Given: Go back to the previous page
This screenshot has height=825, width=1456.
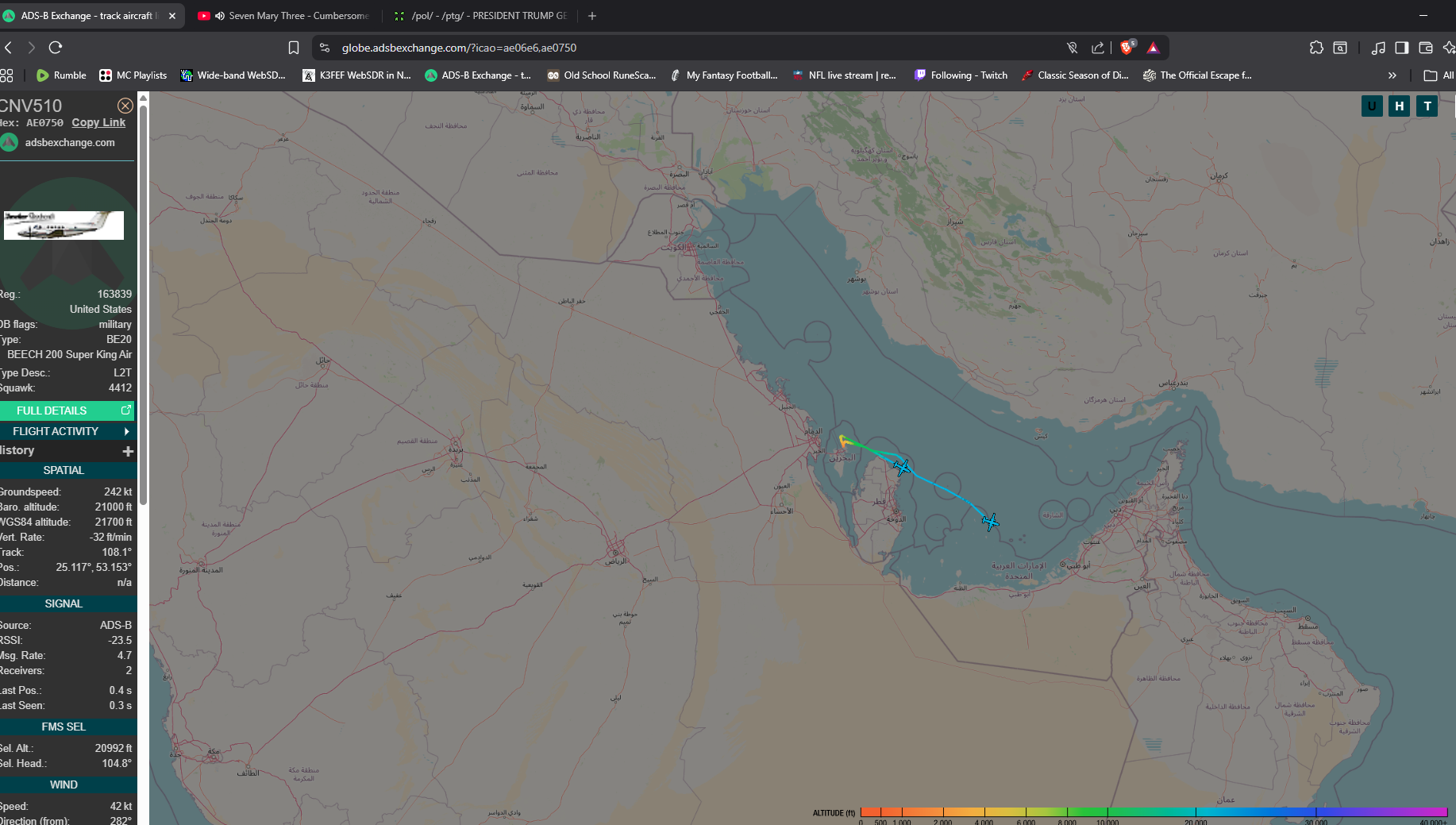Looking at the screenshot, I should coord(9,48).
